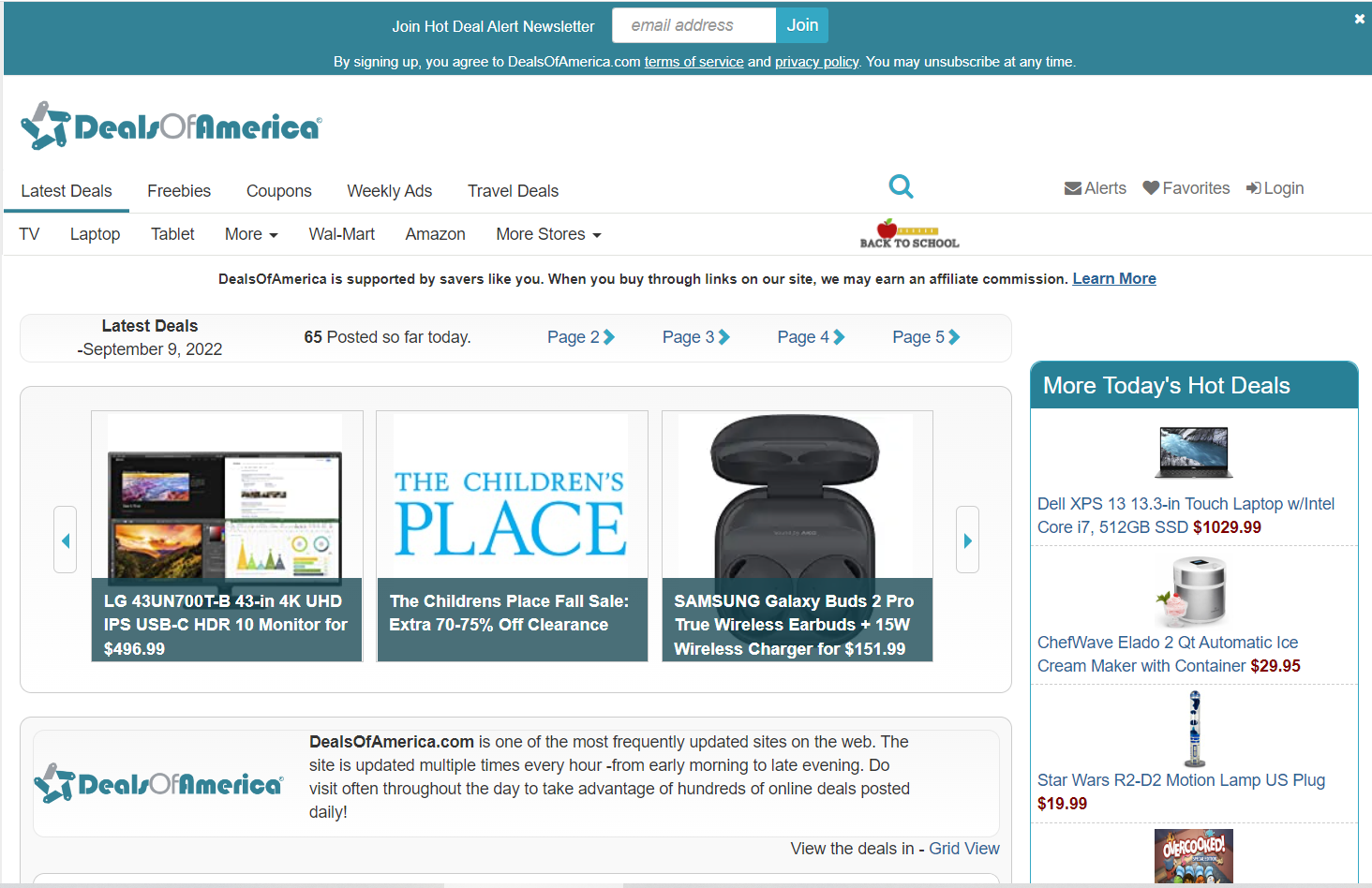Select the Weekly Ads tab
Viewport: 1372px width, 888px height.
pyautogui.click(x=390, y=191)
